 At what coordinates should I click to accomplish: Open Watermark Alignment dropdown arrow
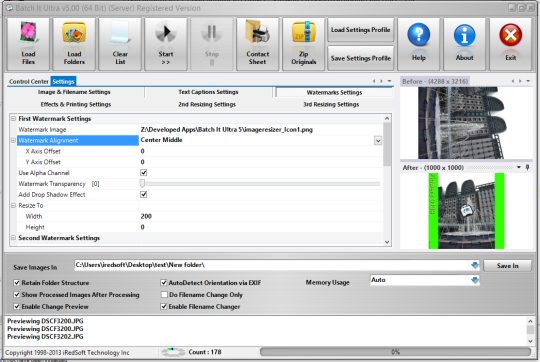pyautogui.click(x=378, y=141)
